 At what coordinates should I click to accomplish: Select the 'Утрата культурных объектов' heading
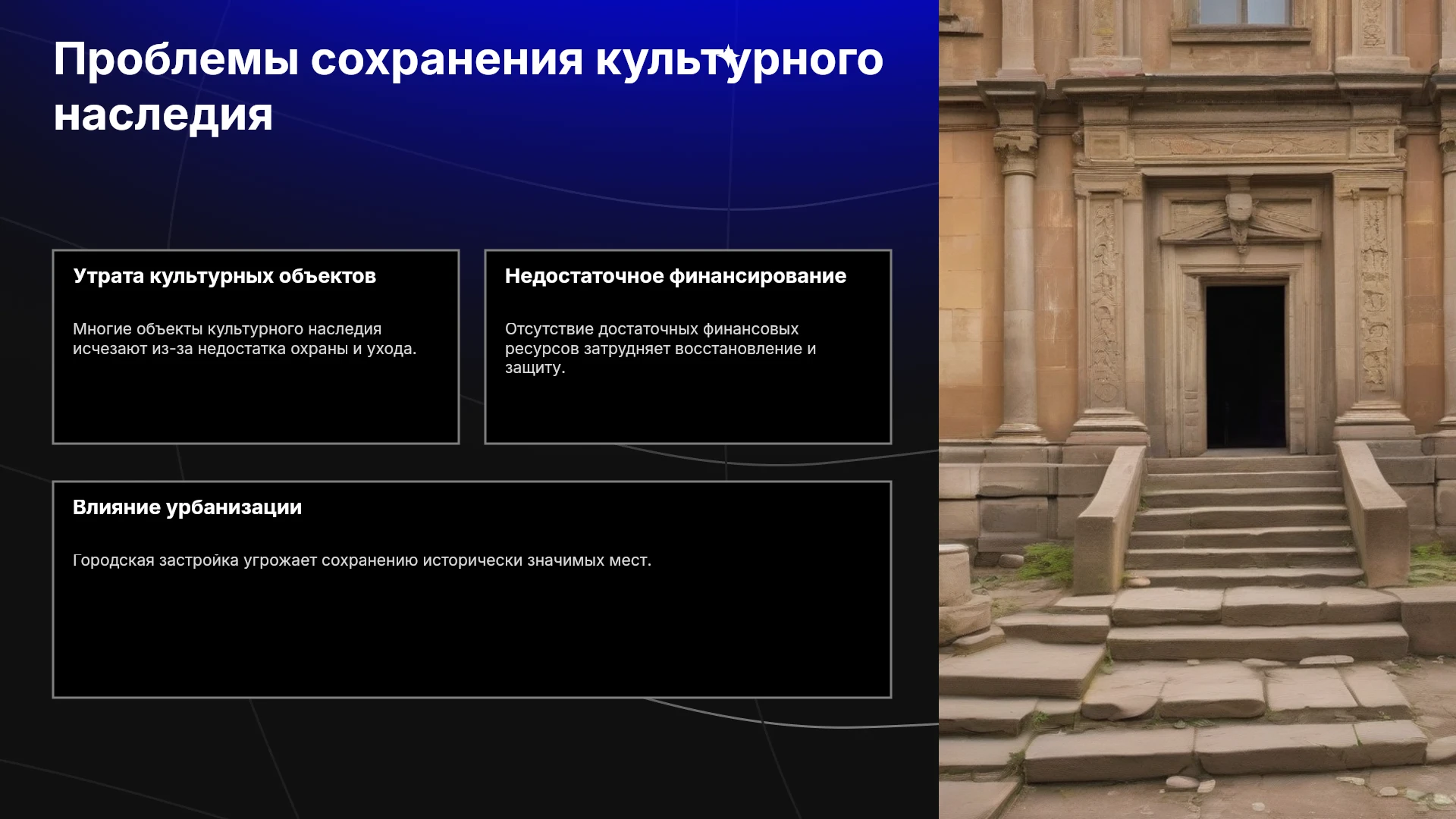tap(224, 276)
